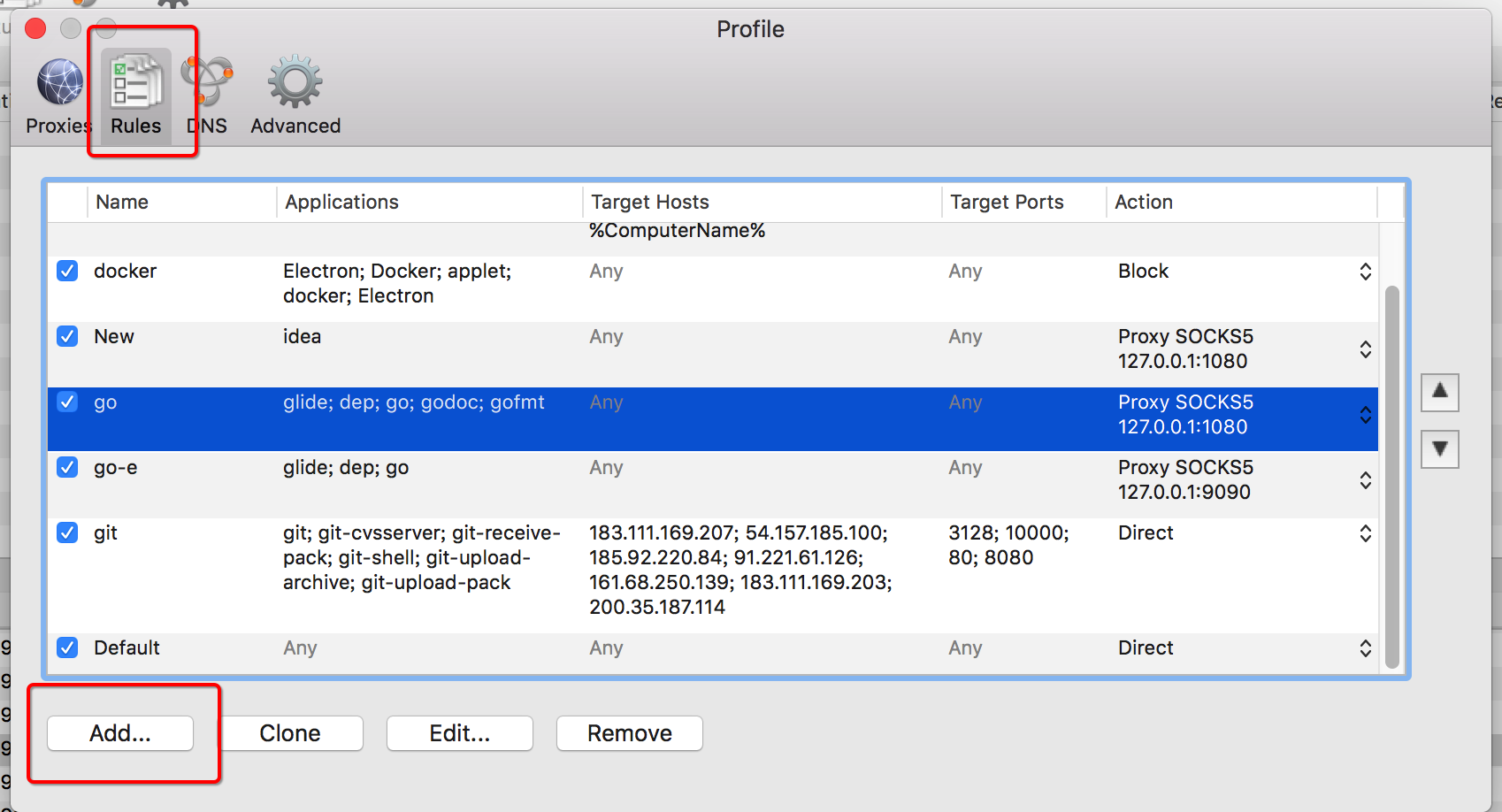The width and height of the screenshot is (1502, 812).
Task: Uncheck the git rule checkbox
Action: pos(67,532)
